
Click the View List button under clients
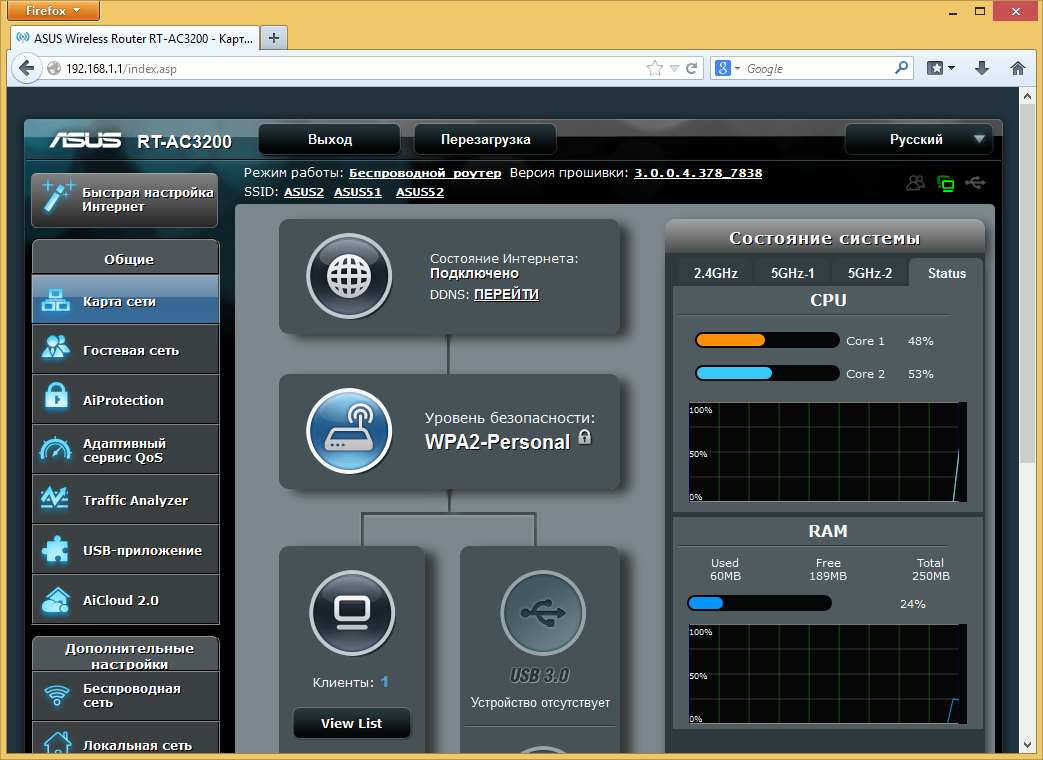pos(352,723)
